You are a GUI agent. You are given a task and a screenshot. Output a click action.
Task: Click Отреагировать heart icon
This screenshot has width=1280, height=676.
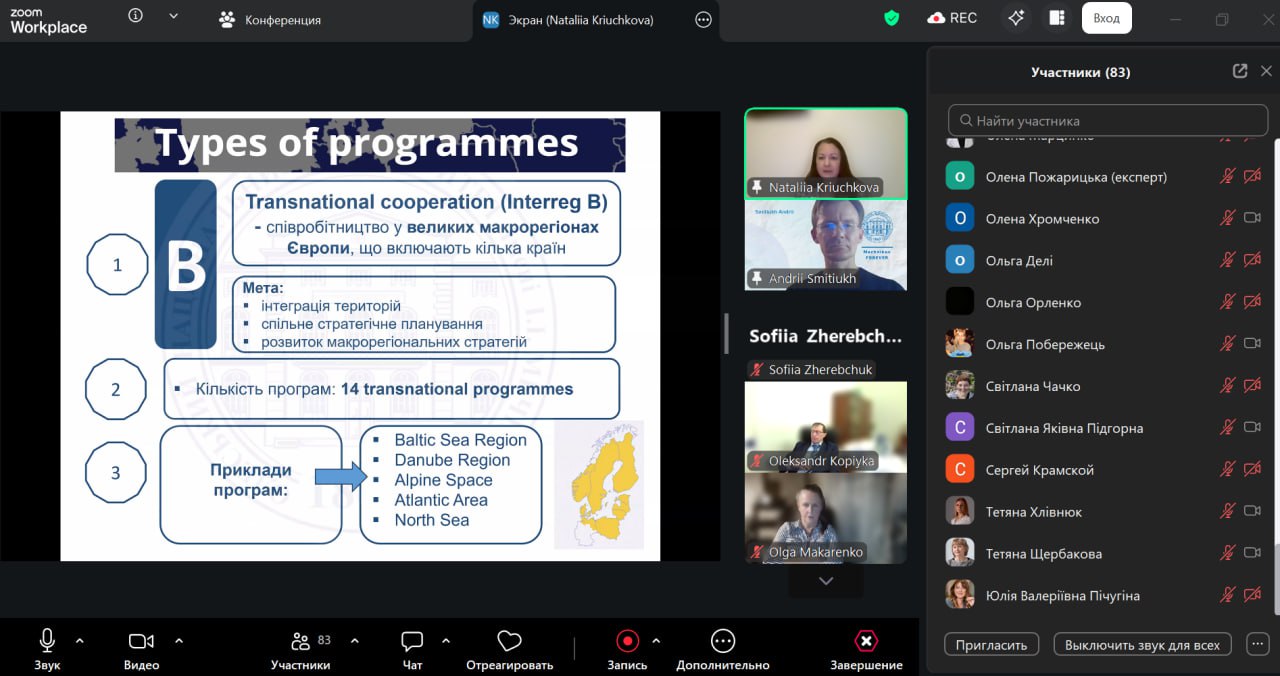pyautogui.click(x=509, y=649)
